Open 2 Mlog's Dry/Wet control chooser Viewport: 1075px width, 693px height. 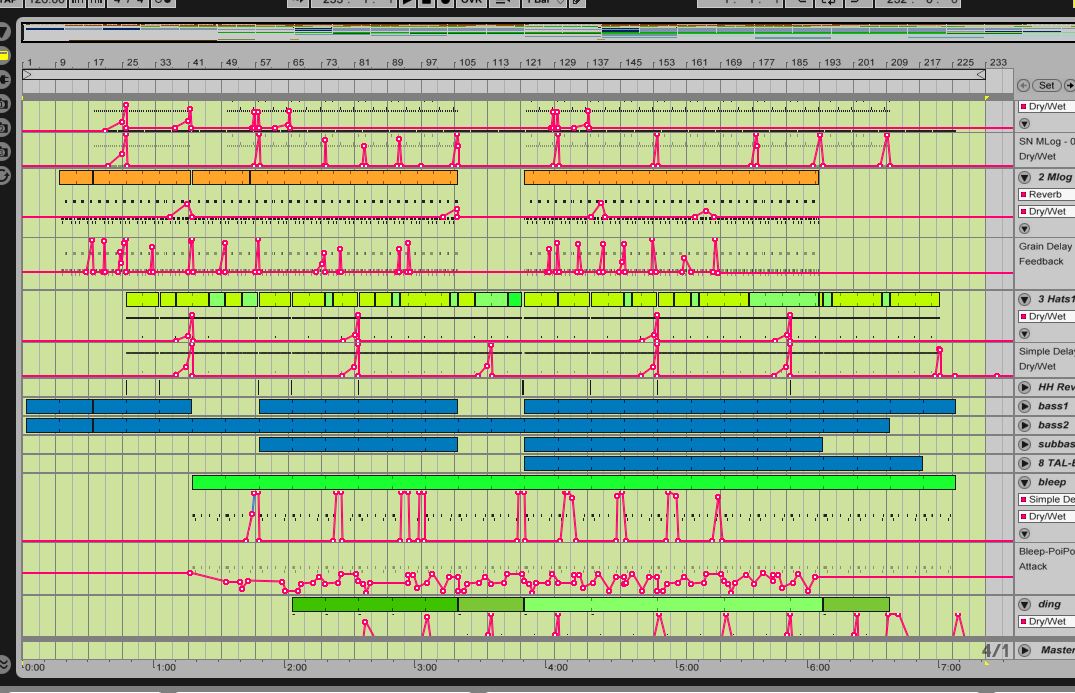pos(1046,211)
